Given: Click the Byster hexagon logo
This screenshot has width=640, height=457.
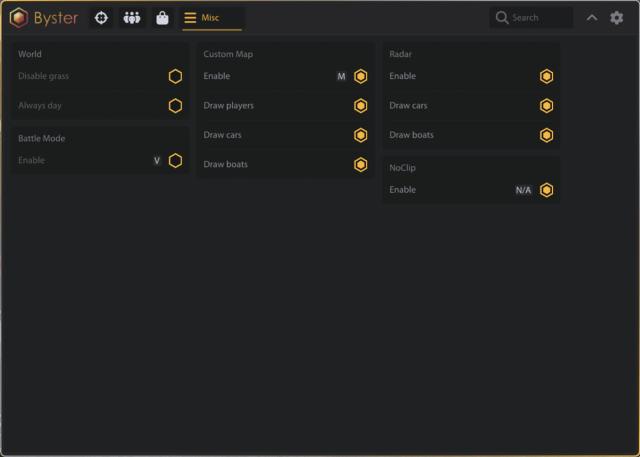Looking at the screenshot, I should tap(19, 18).
